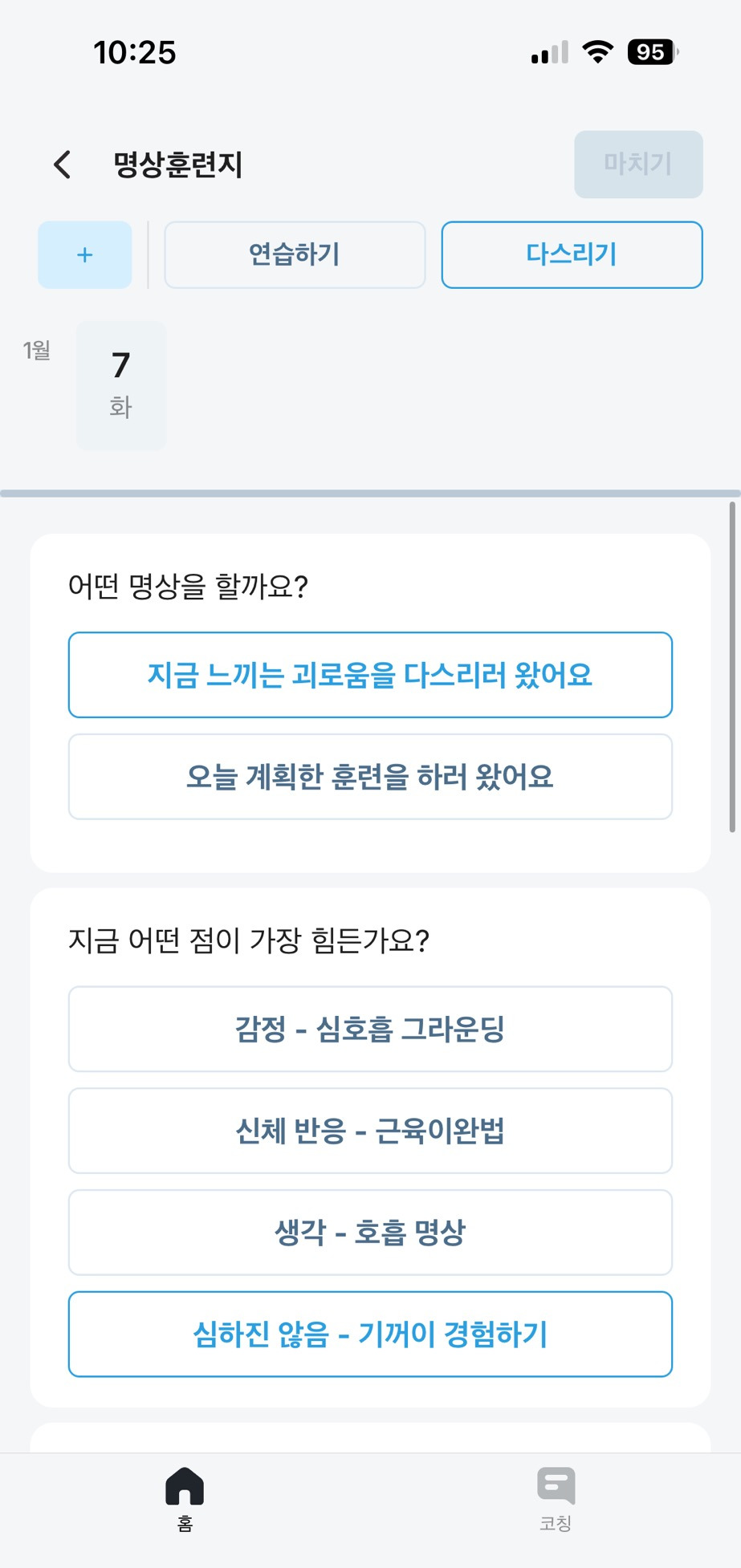Screen dimensions: 741x1568
Task: Click the vertical scrollbar on the right
Action: [x=731, y=668]
